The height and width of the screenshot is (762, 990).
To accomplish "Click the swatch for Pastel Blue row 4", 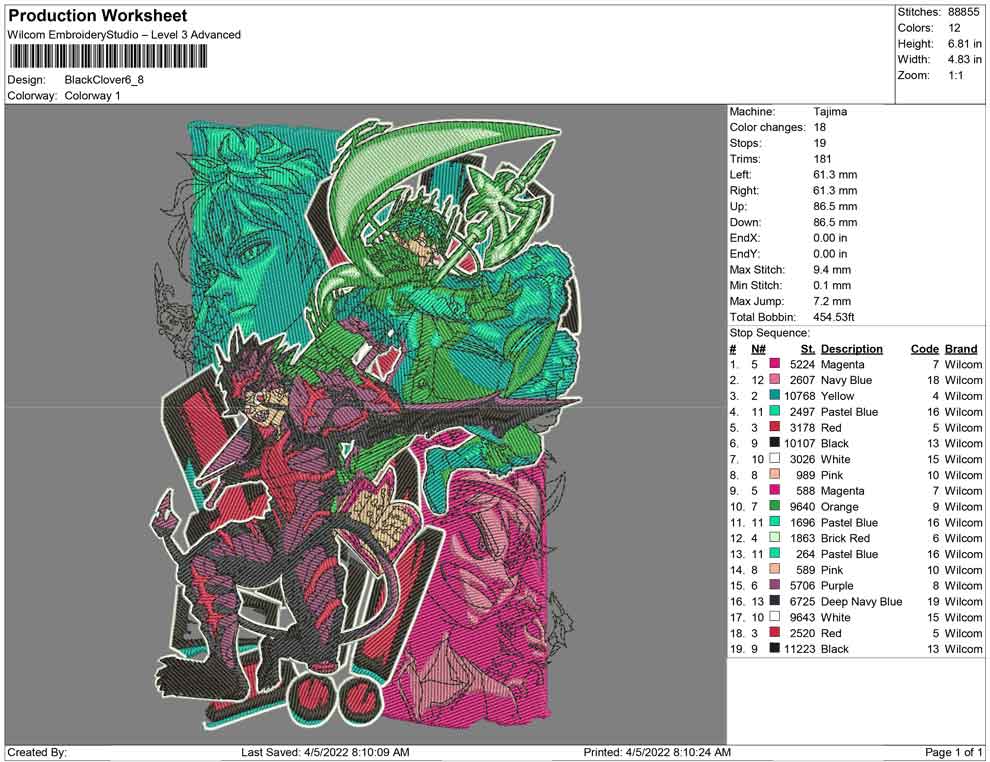I will click(x=775, y=412).
